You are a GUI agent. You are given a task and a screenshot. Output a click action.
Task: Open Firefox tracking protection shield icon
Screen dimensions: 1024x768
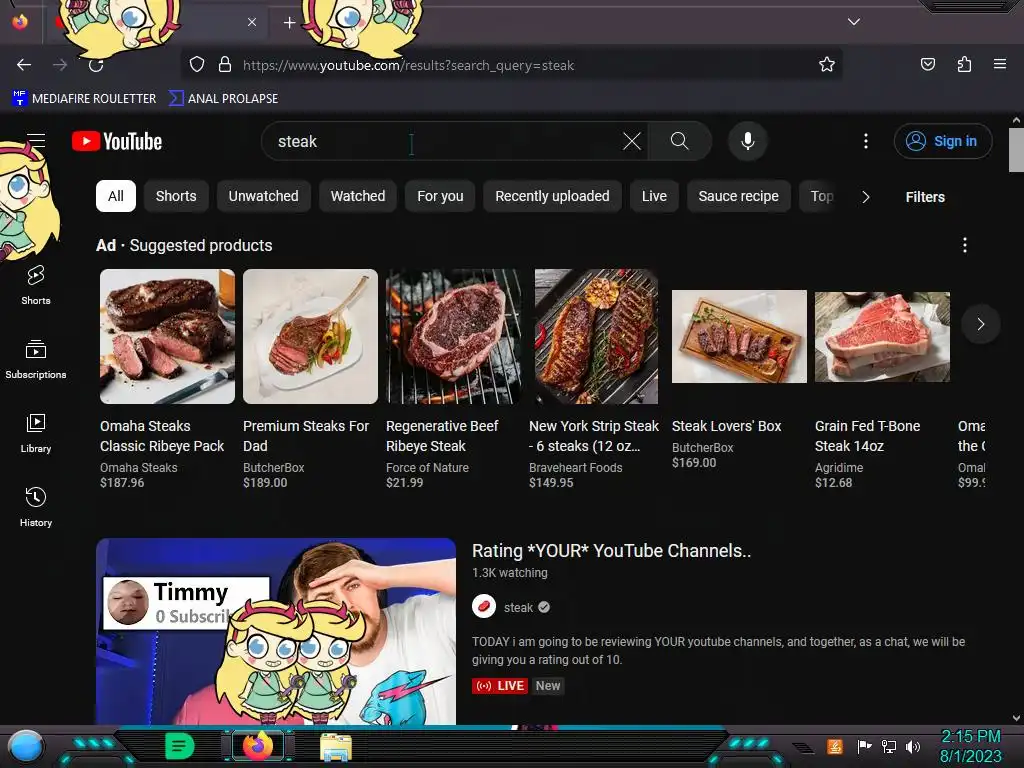[197, 64]
